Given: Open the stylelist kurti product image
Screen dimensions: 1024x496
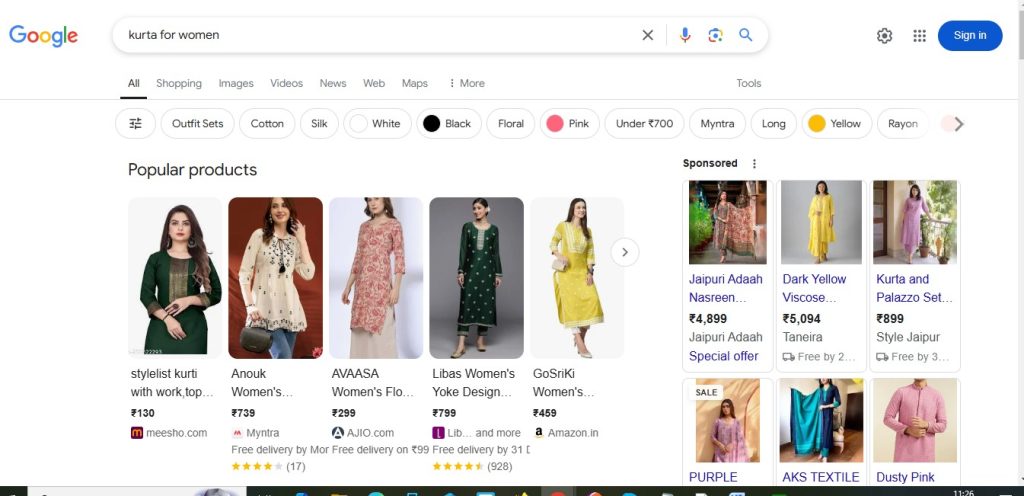Looking at the screenshot, I should (175, 277).
